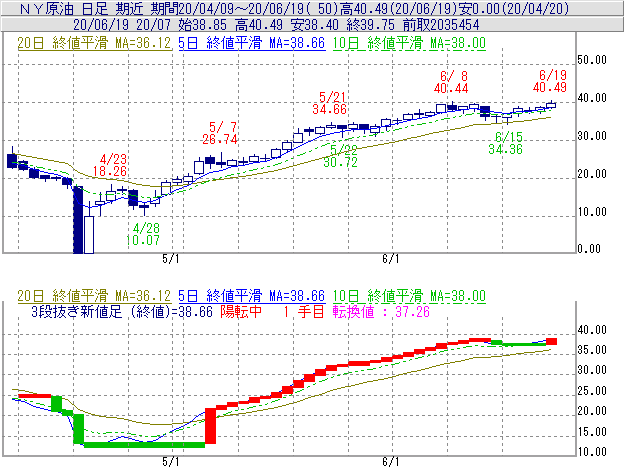Click the lower chart's 5日 終値平滑 MA=38.66 legend
This screenshot has width=624, height=474.
pyautogui.click(x=252, y=296)
